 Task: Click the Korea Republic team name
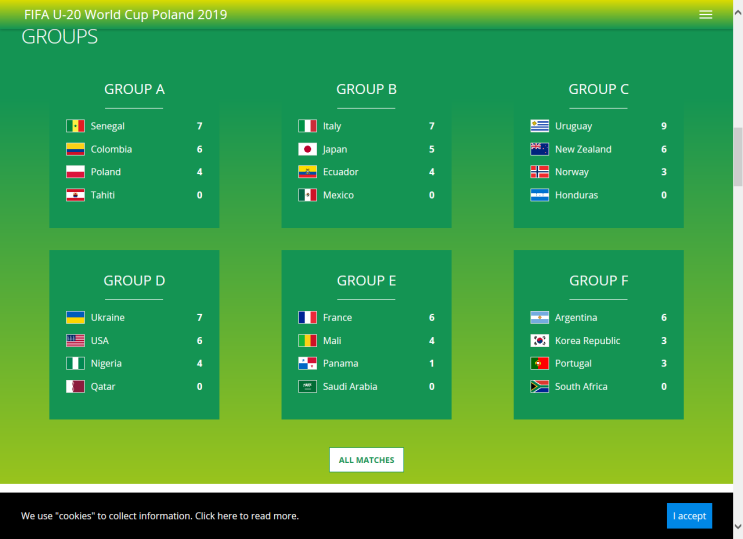[x=588, y=341]
